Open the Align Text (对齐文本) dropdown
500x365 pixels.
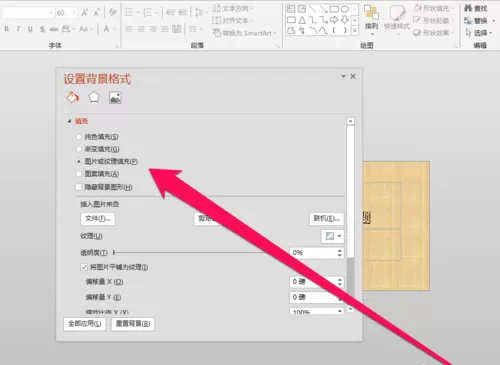[232, 21]
